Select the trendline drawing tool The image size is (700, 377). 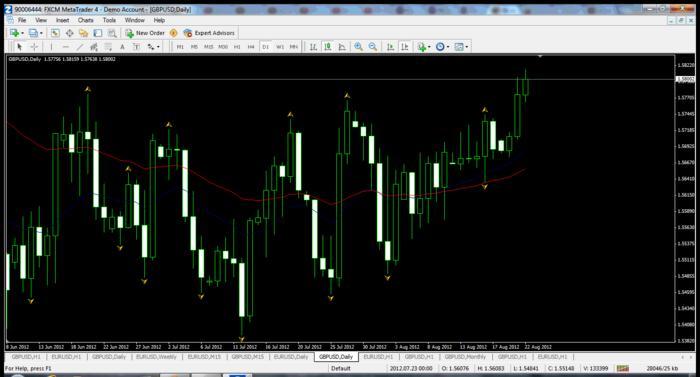[79, 46]
